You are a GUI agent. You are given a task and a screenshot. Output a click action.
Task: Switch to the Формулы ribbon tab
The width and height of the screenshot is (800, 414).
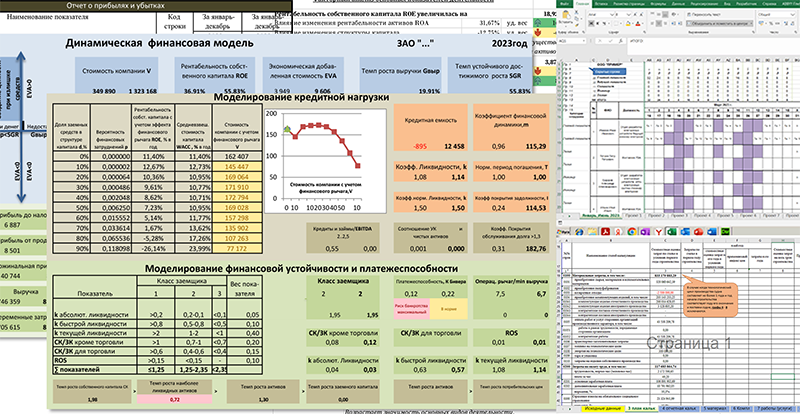coord(658,4)
